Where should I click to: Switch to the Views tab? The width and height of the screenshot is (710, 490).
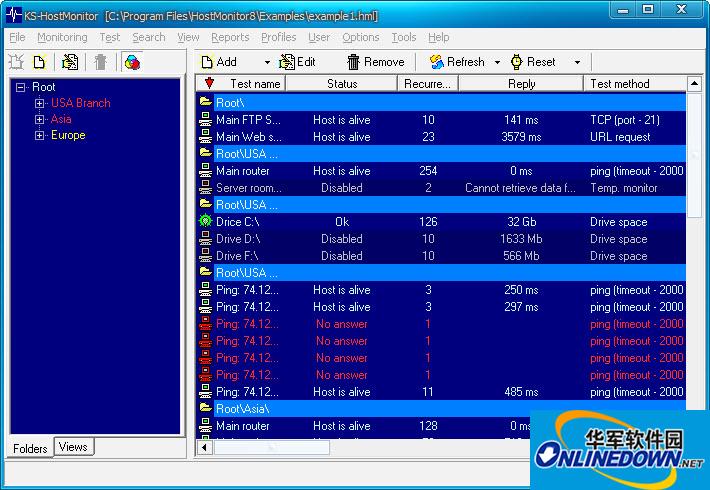point(73,447)
